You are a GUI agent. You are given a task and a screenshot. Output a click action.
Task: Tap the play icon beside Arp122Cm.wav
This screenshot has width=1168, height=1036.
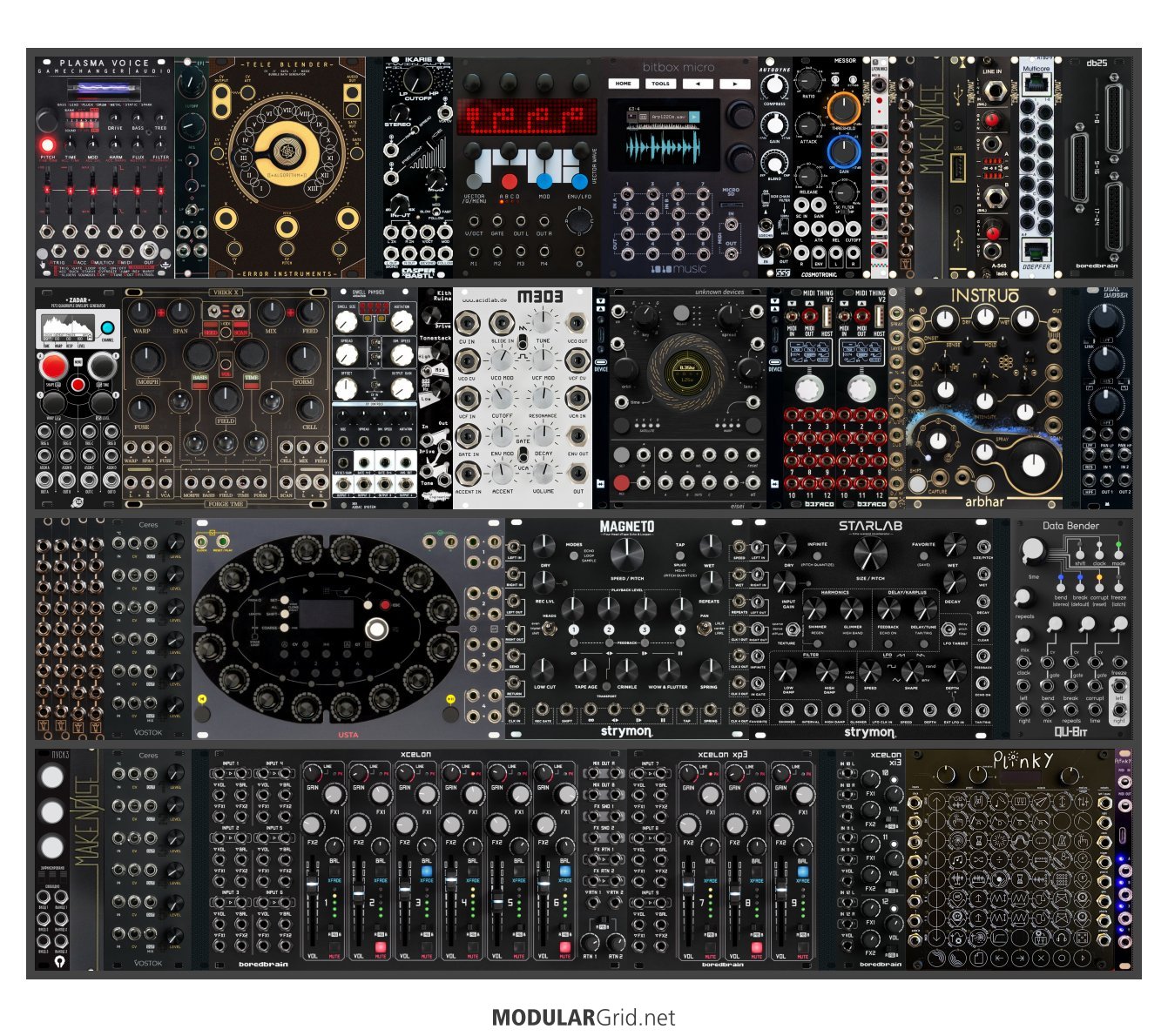coord(696,116)
